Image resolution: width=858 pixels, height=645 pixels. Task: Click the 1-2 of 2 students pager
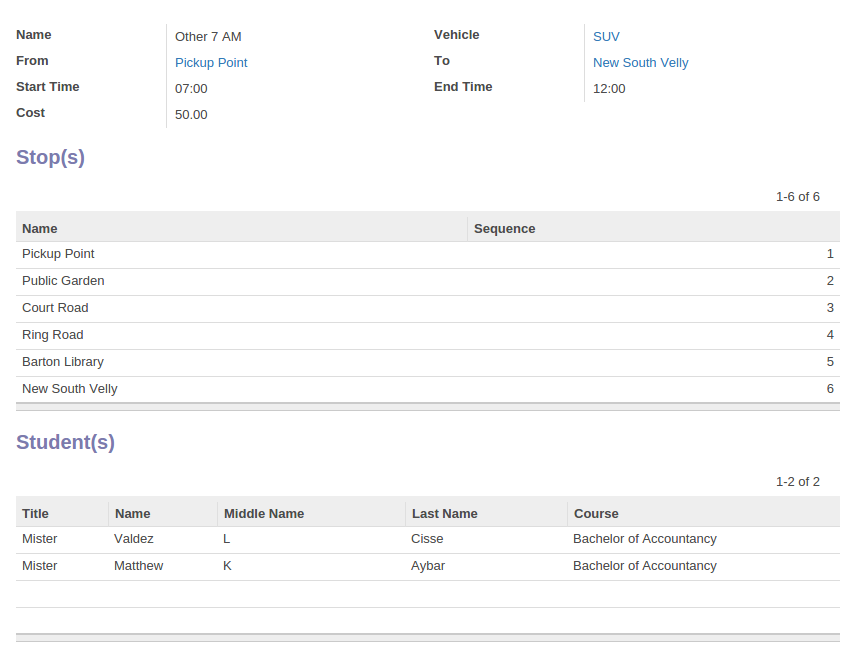tap(797, 482)
